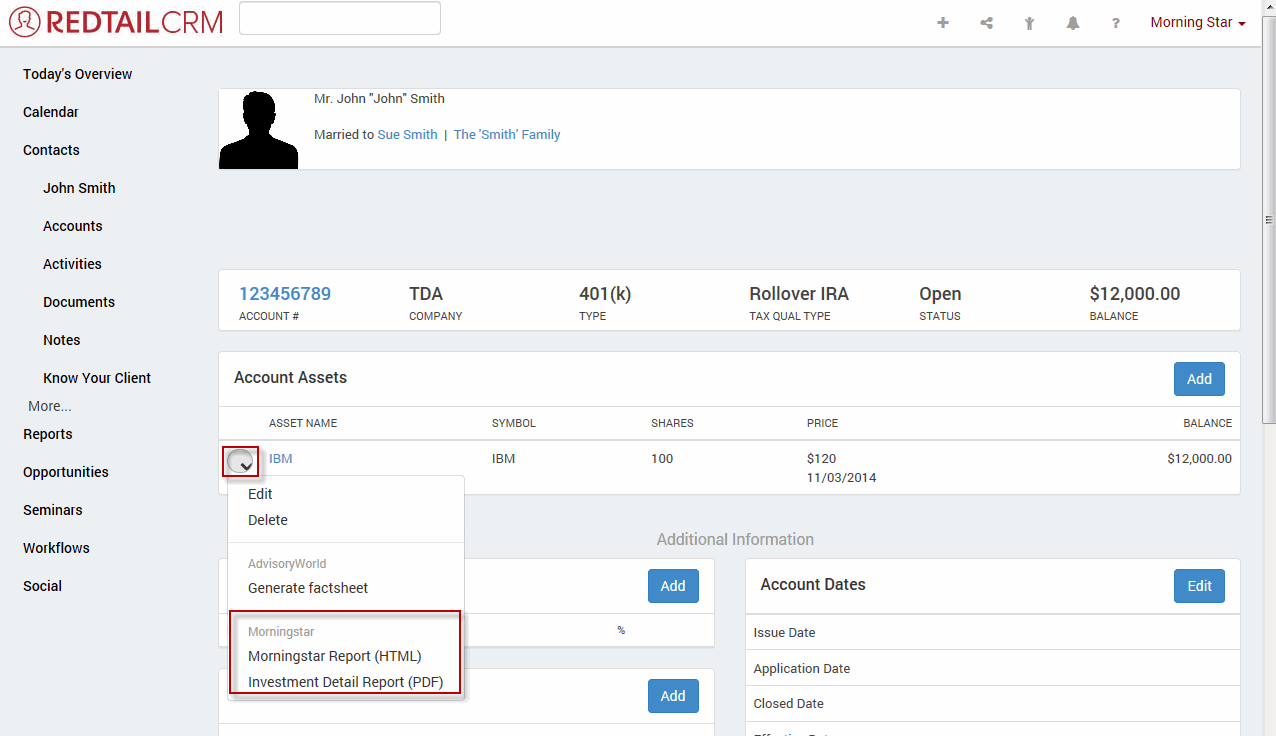Open the Morning Star user dropdown
Screen dimensions: 1276x736
[1197, 22]
